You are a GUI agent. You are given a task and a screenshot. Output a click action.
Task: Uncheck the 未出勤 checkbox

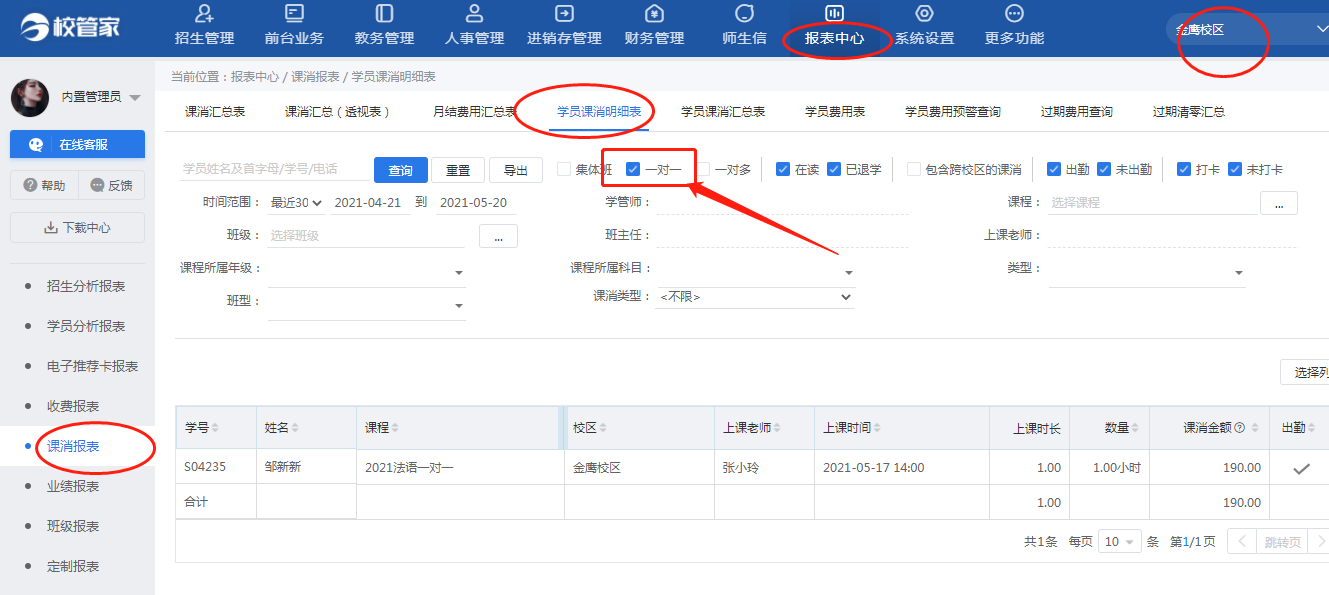(x=1104, y=169)
